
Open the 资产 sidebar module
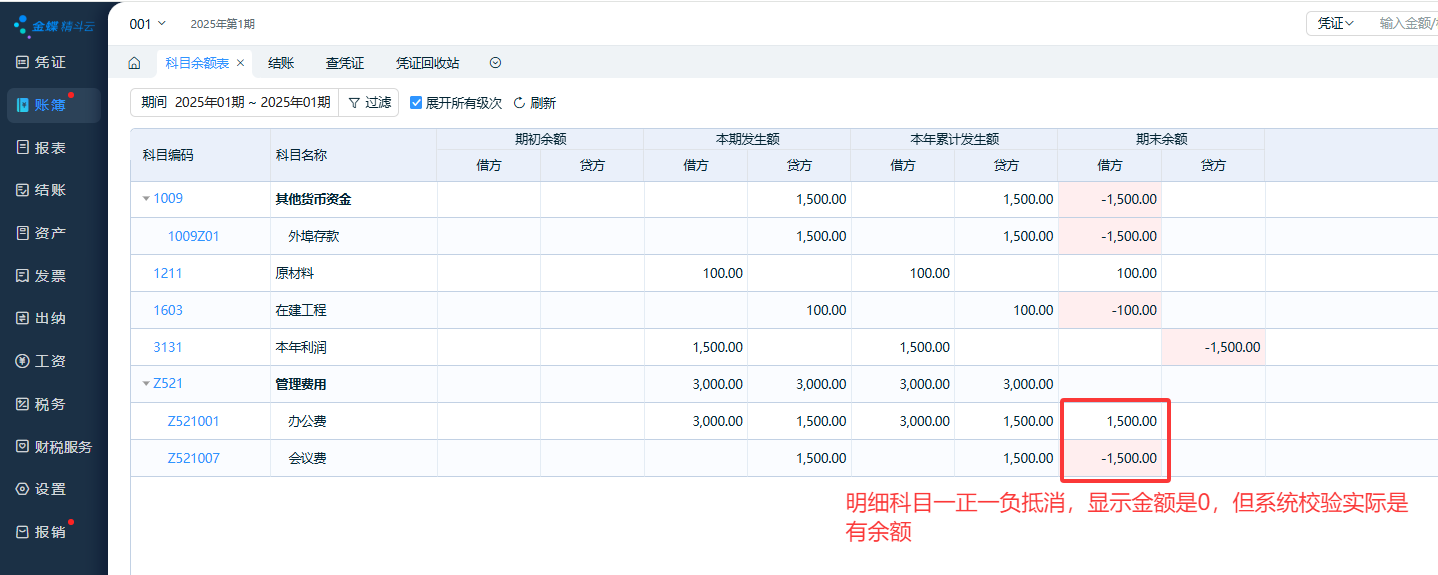41,233
